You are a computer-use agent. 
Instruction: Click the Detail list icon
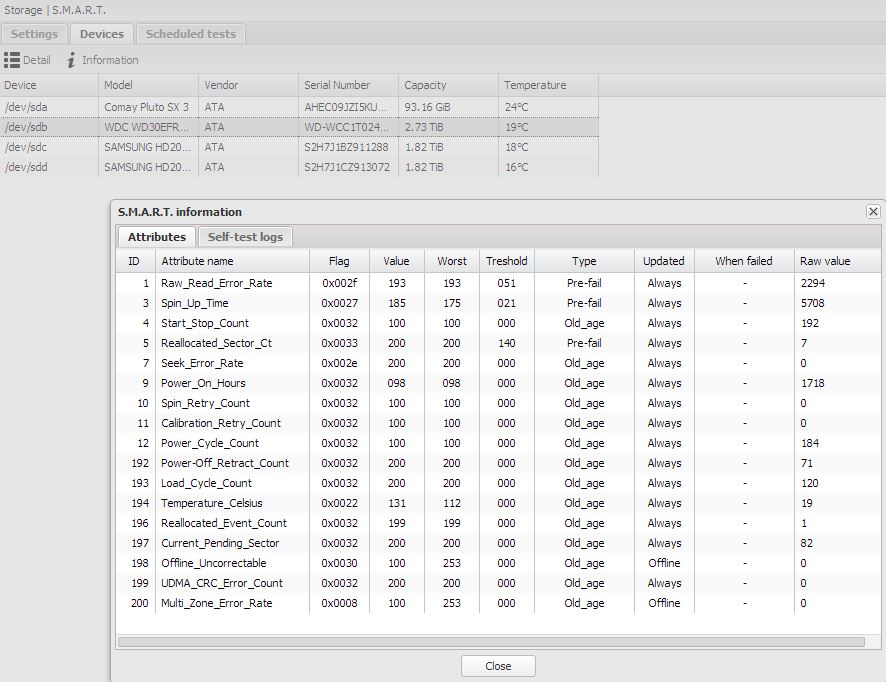click(x=12, y=60)
